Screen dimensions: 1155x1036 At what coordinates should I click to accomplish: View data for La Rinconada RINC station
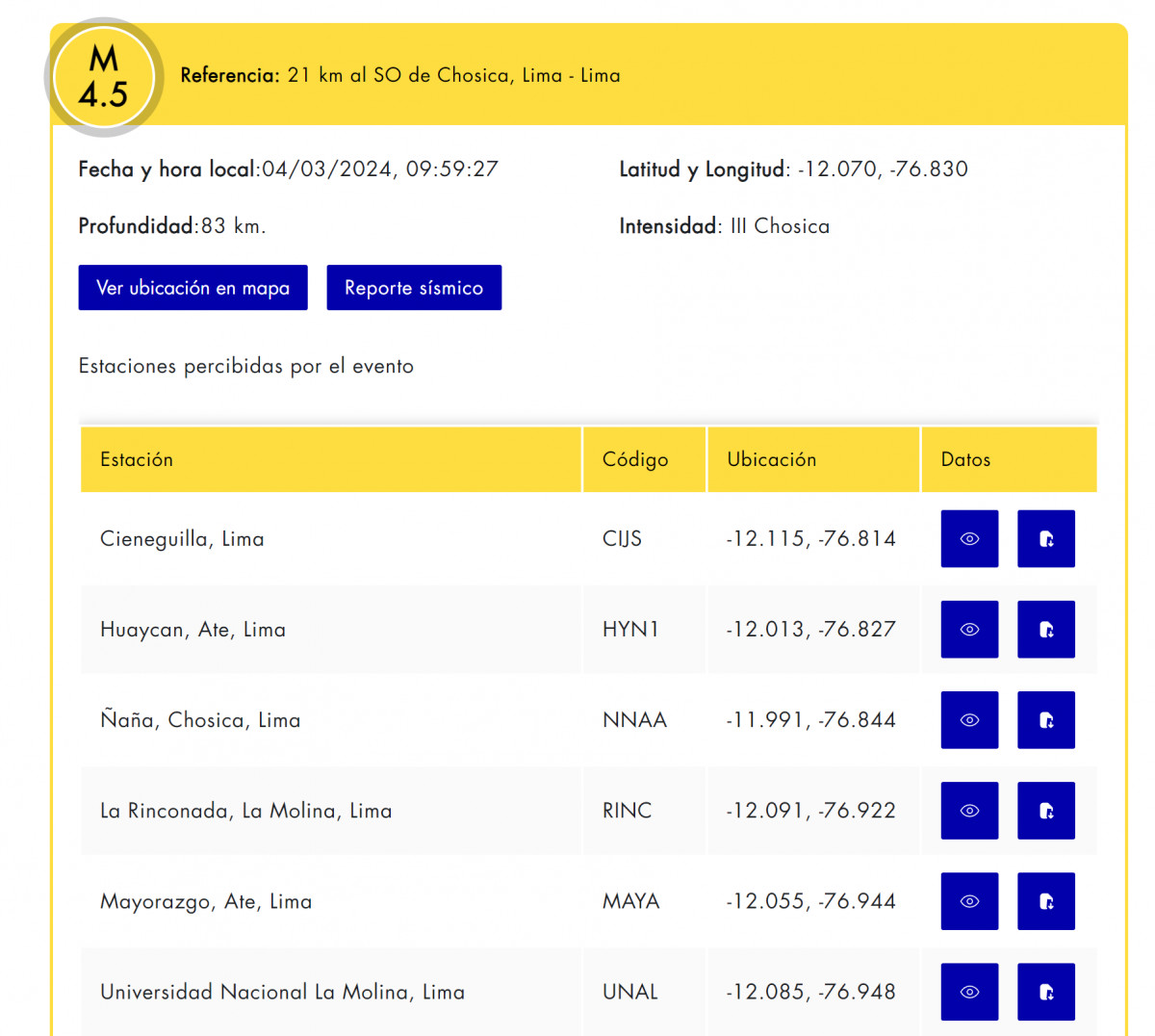969,810
